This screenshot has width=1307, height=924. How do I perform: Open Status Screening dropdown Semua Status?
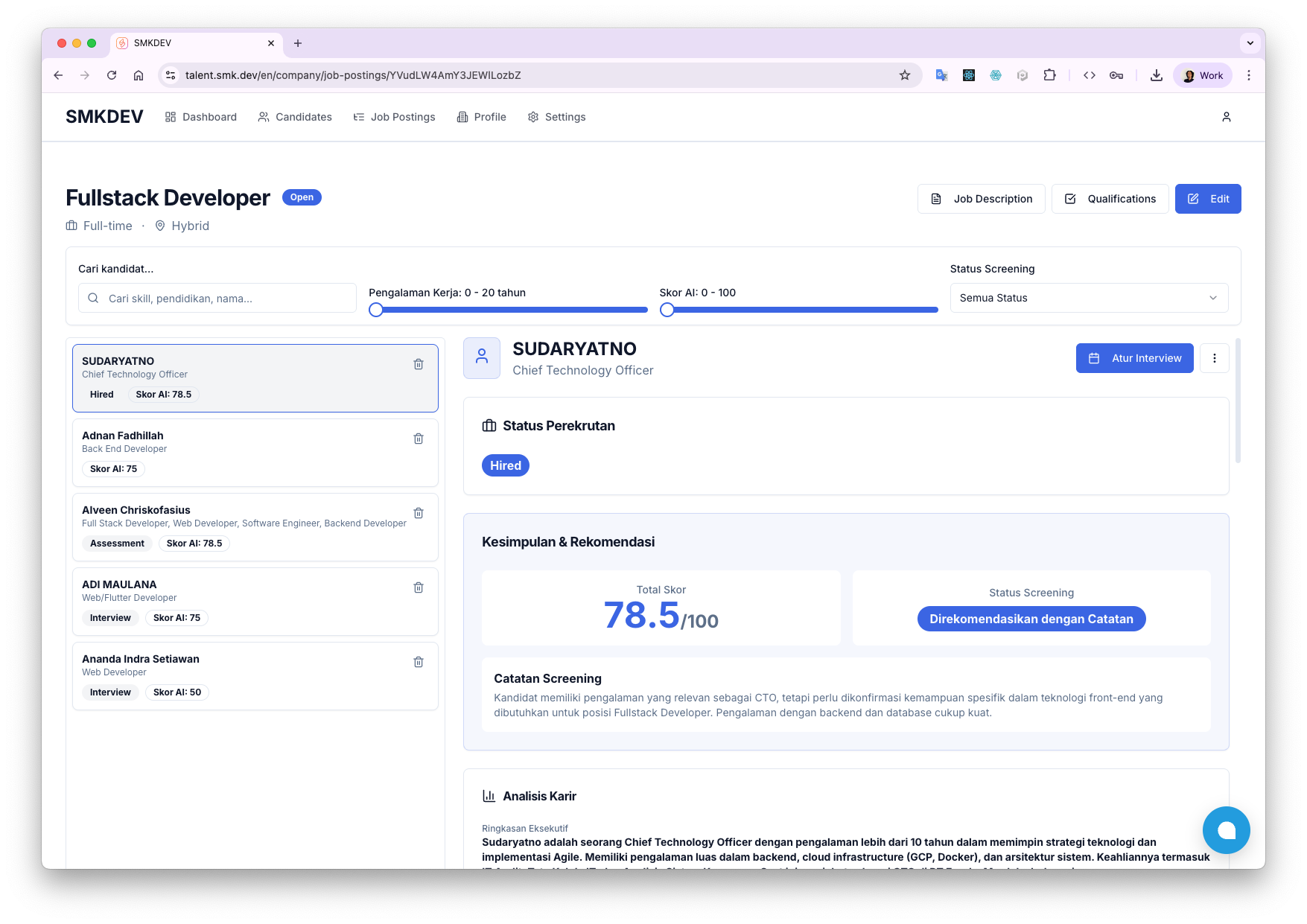(x=1088, y=298)
